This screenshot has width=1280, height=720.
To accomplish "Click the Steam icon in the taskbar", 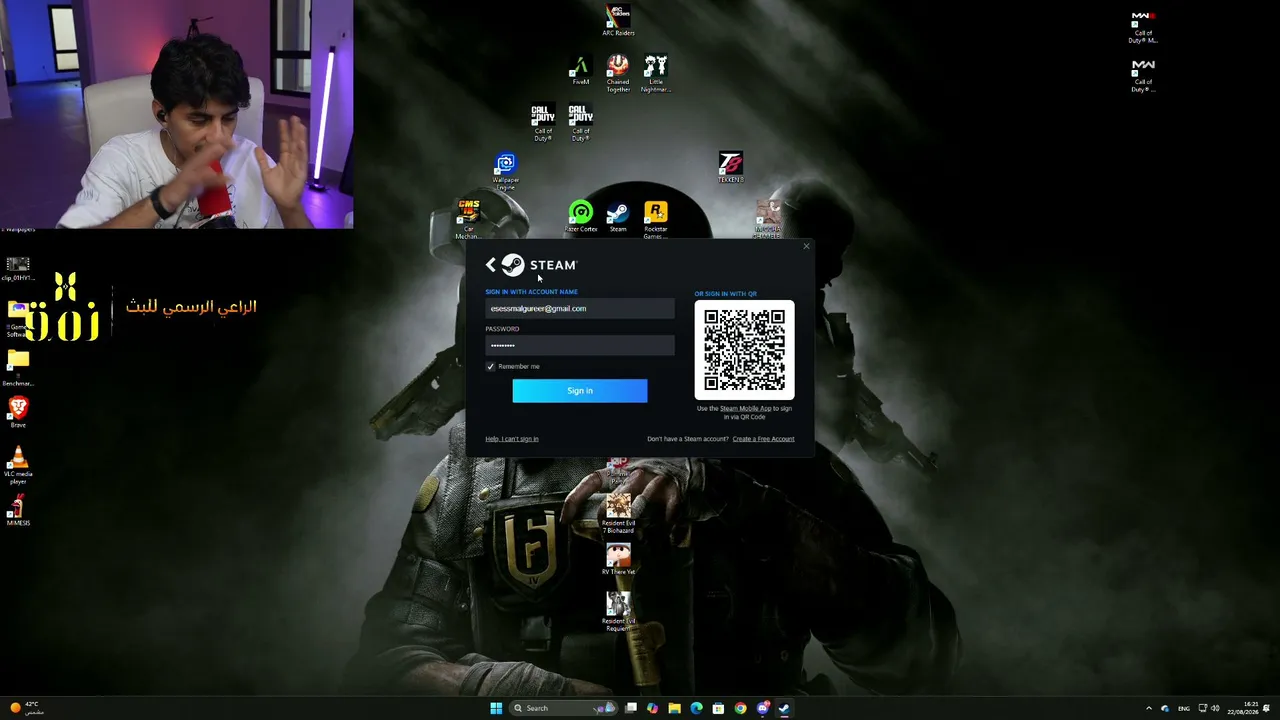I will pyautogui.click(x=784, y=709).
